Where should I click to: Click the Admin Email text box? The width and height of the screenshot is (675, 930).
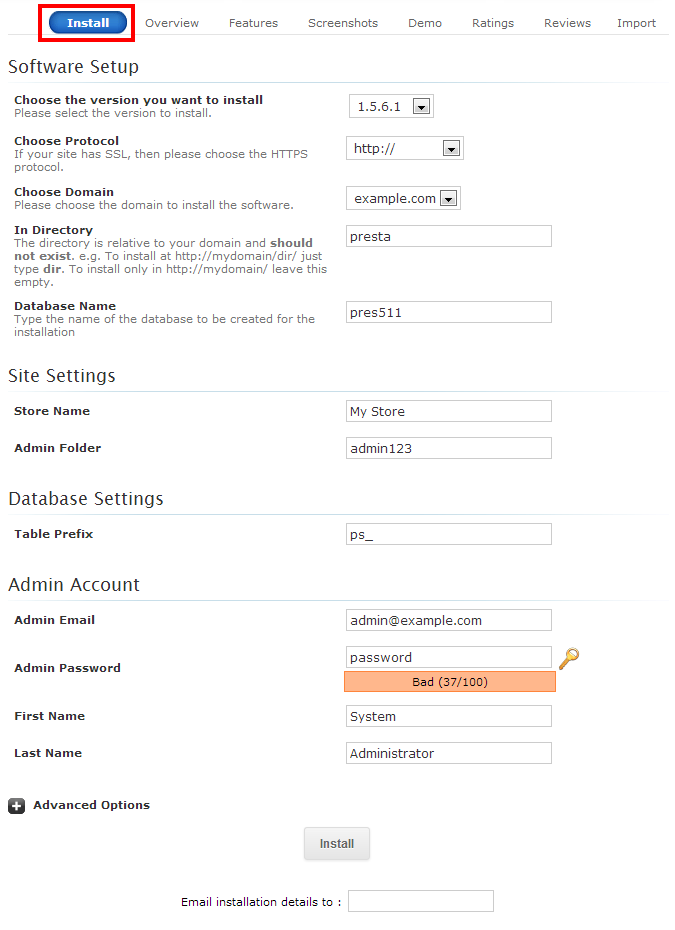pyautogui.click(x=448, y=620)
